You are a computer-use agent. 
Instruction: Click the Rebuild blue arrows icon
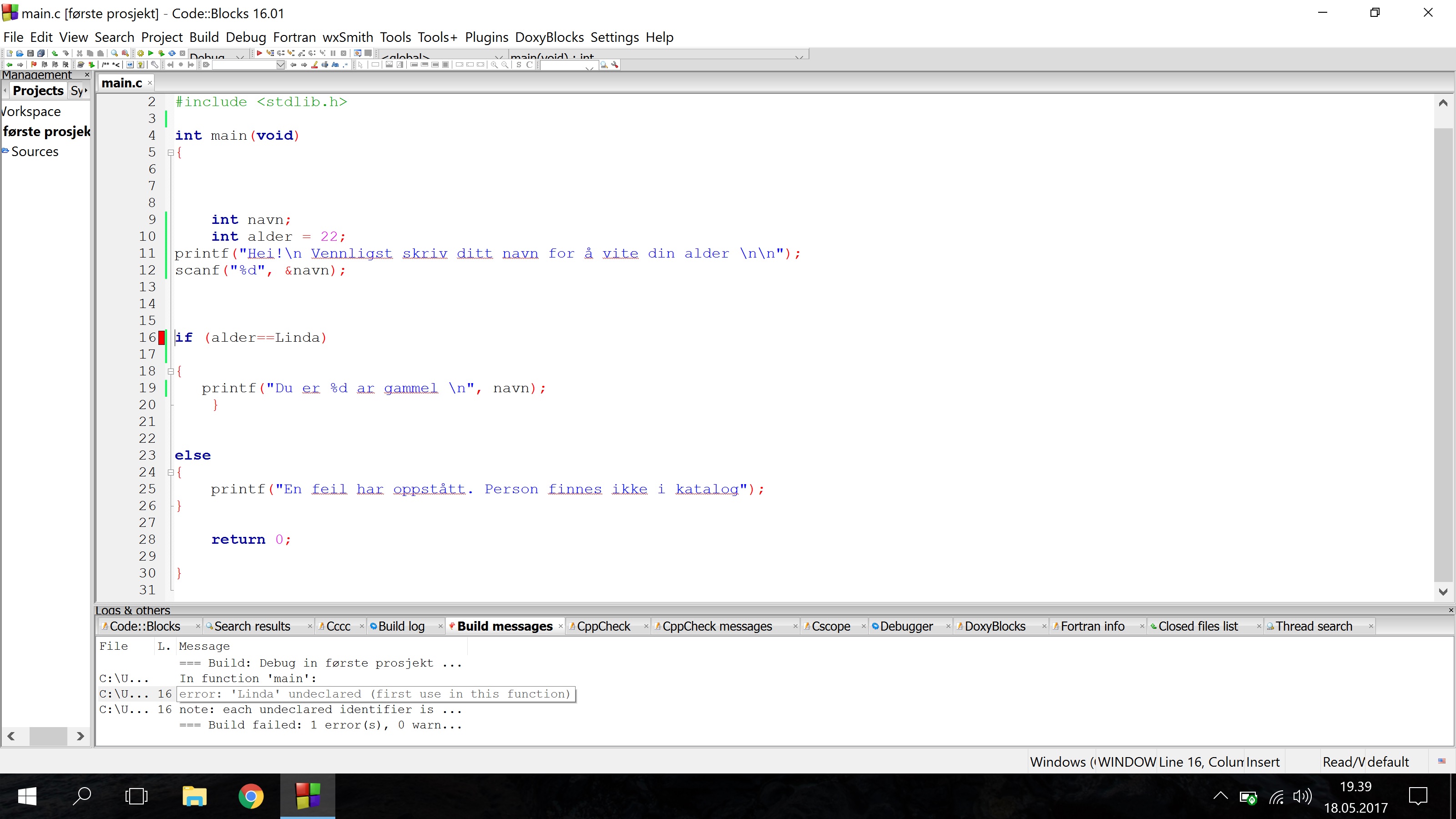[172, 54]
